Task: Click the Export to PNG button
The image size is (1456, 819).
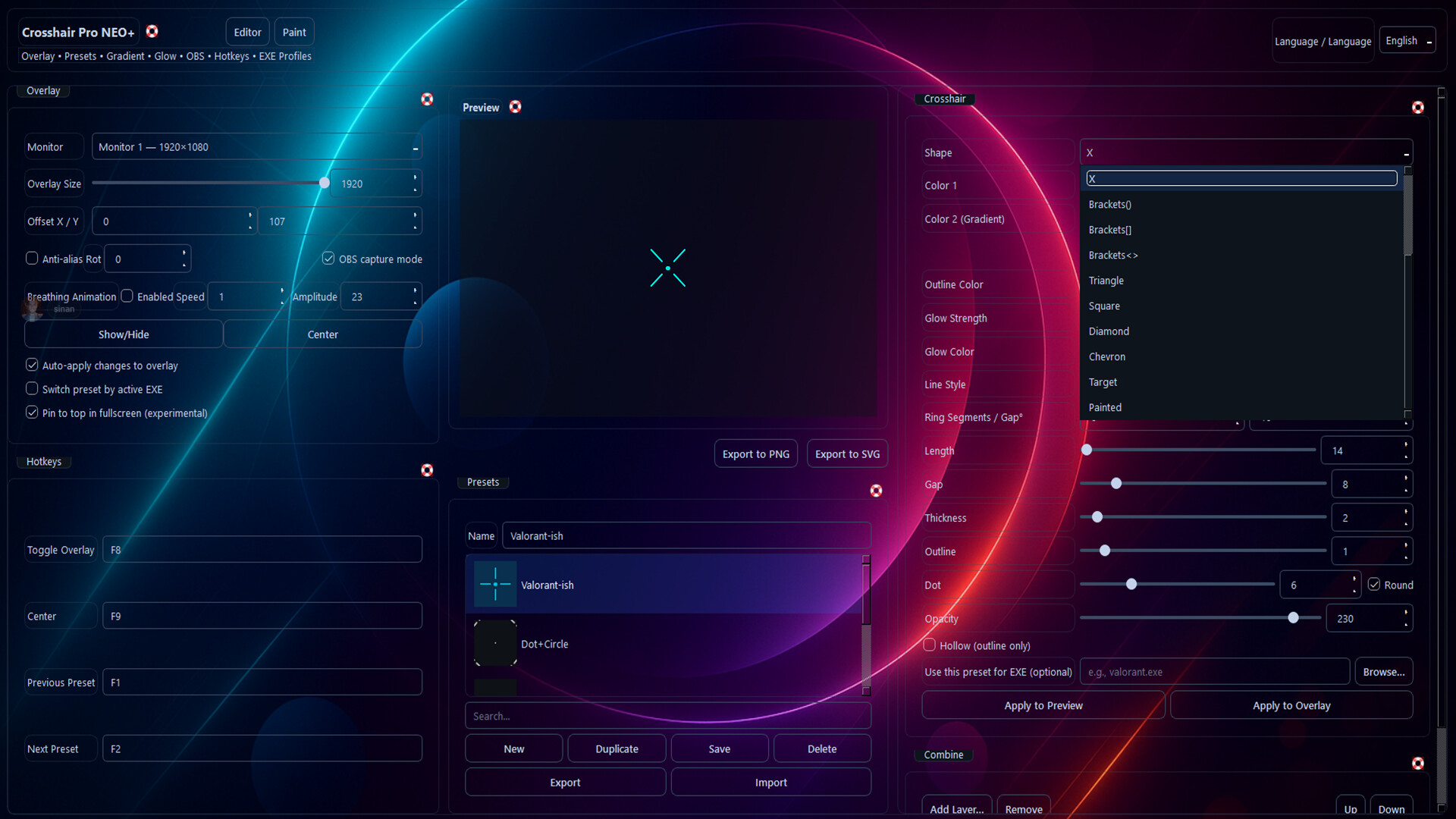Action: [x=755, y=453]
